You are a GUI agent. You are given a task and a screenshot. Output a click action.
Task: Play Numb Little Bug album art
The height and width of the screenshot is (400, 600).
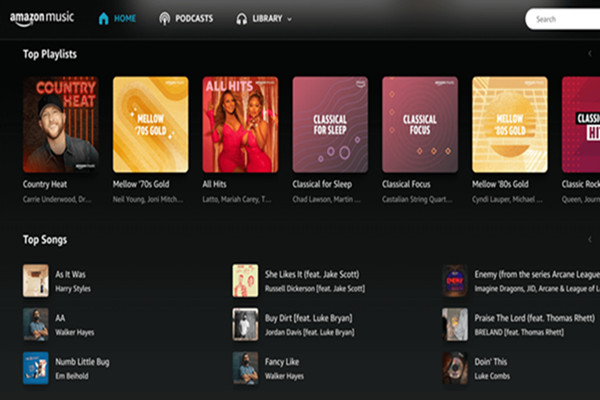[x=36, y=368]
